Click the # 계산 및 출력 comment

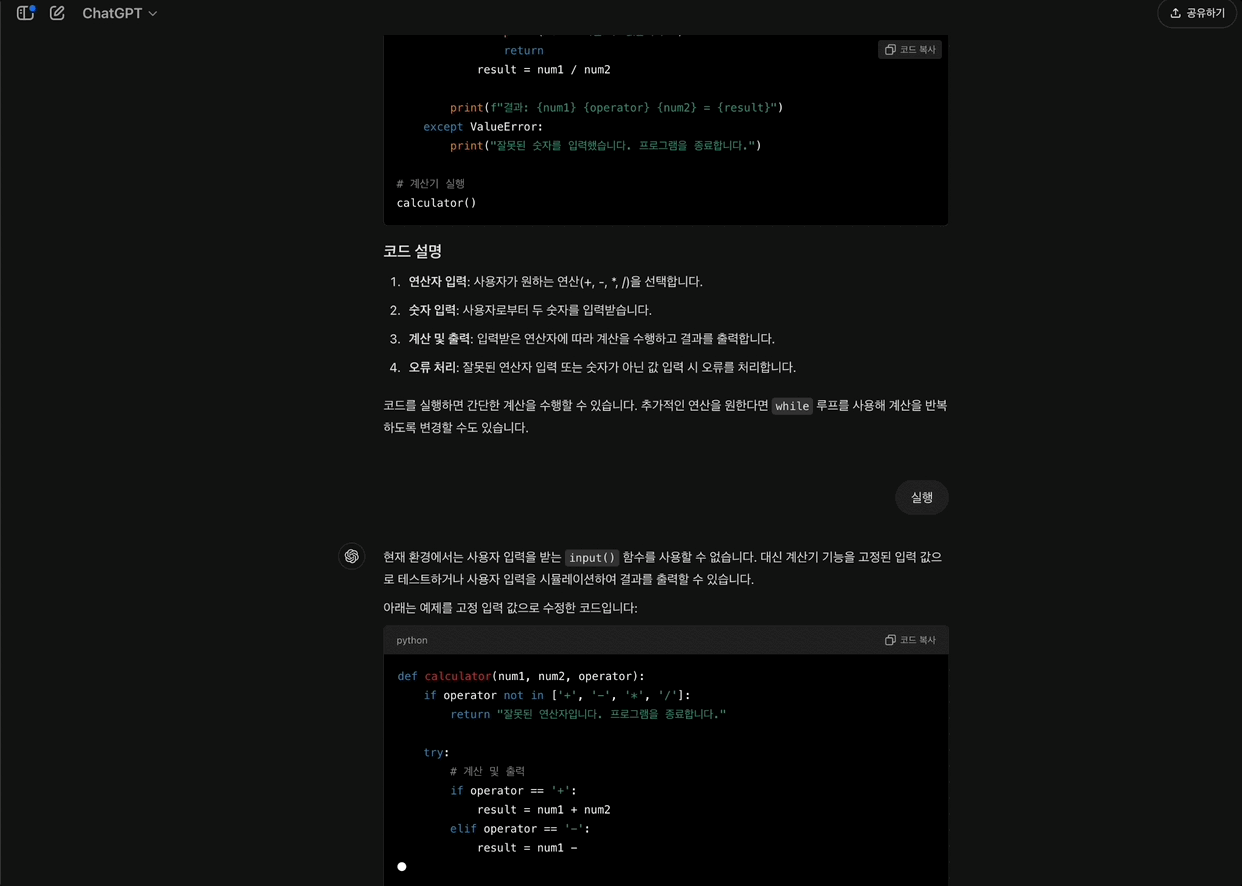(x=488, y=772)
